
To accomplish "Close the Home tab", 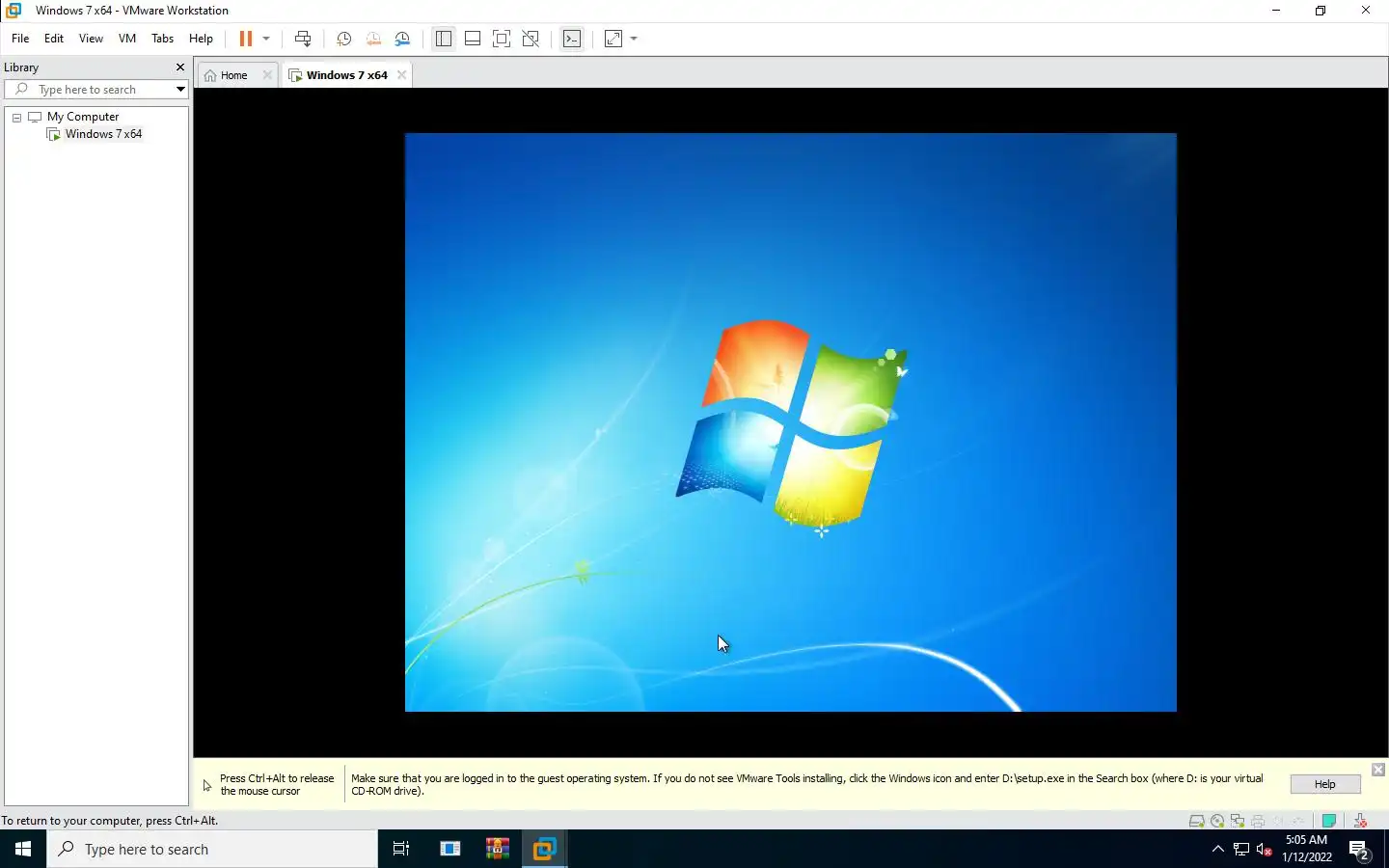I will tap(267, 75).
